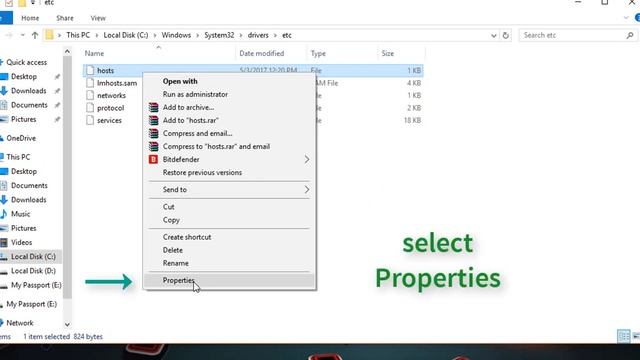Open the Bitdefender submenu

click(229, 160)
